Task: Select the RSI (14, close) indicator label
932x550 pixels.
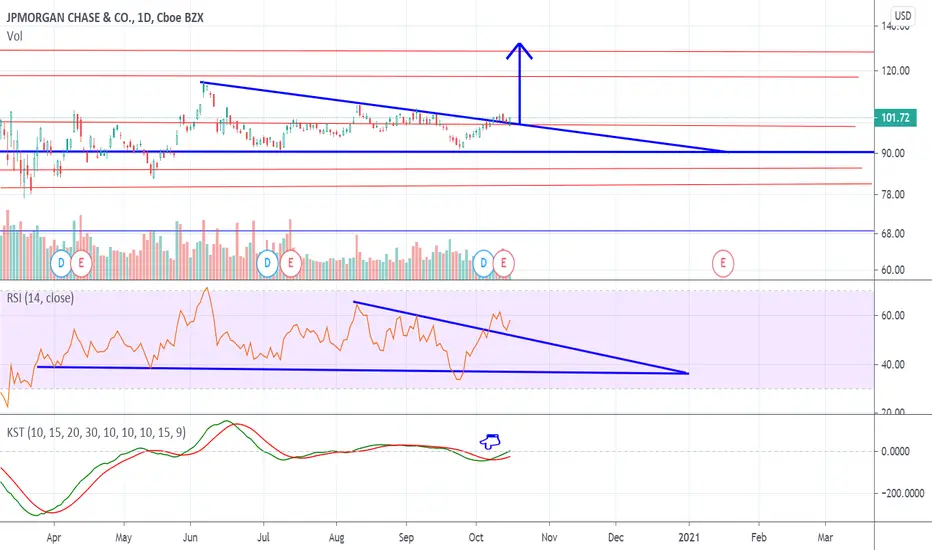Action: tap(40, 298)
